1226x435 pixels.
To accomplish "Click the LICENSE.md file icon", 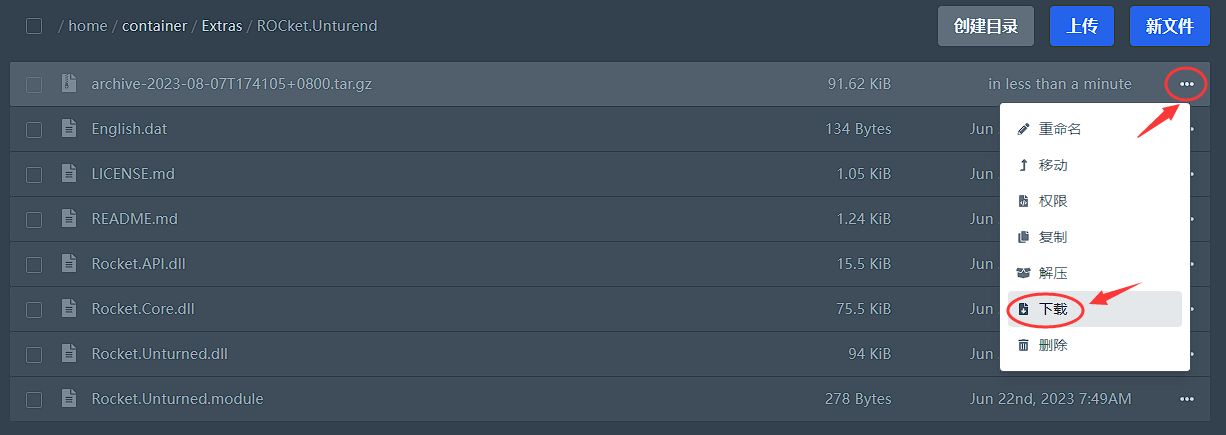I will point(68,173).
